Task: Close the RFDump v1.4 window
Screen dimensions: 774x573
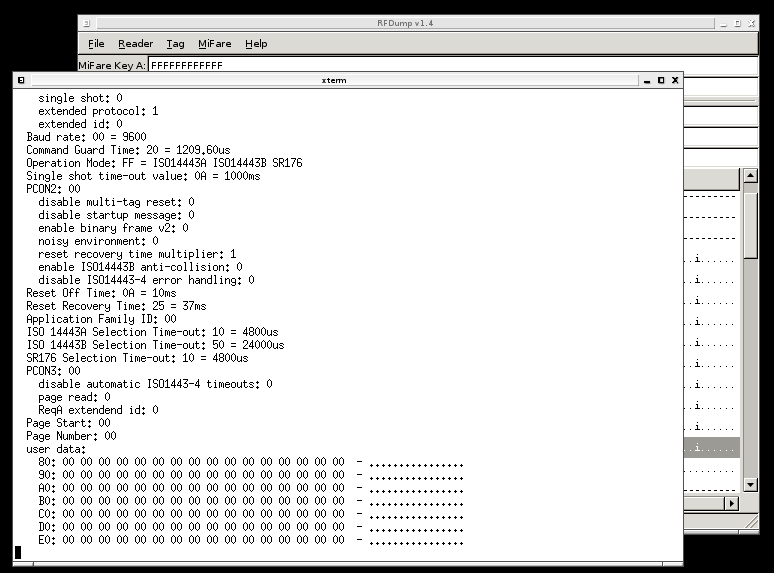Action: point(751,23)
